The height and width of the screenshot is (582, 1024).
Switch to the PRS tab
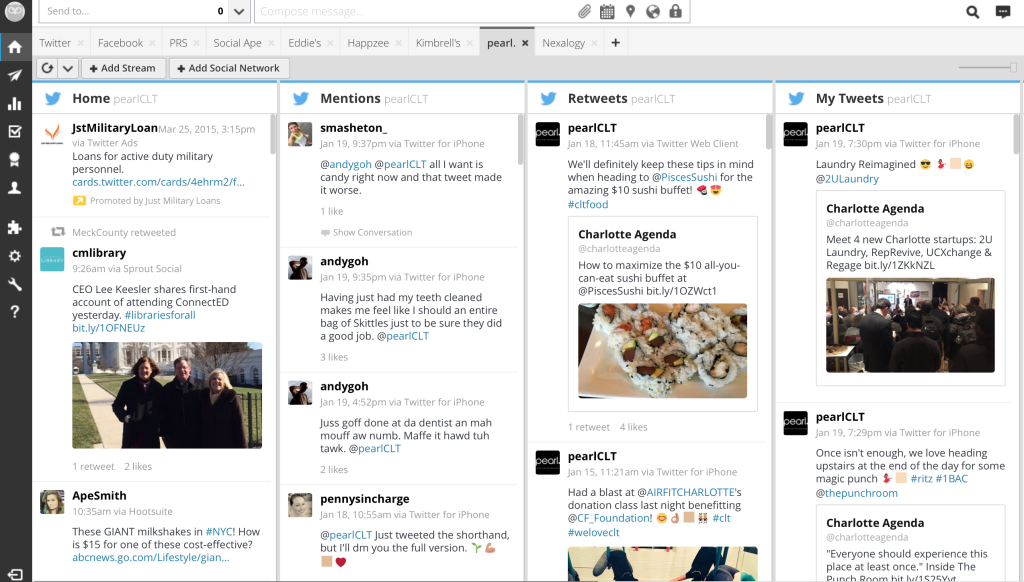[x=178, y=43]
